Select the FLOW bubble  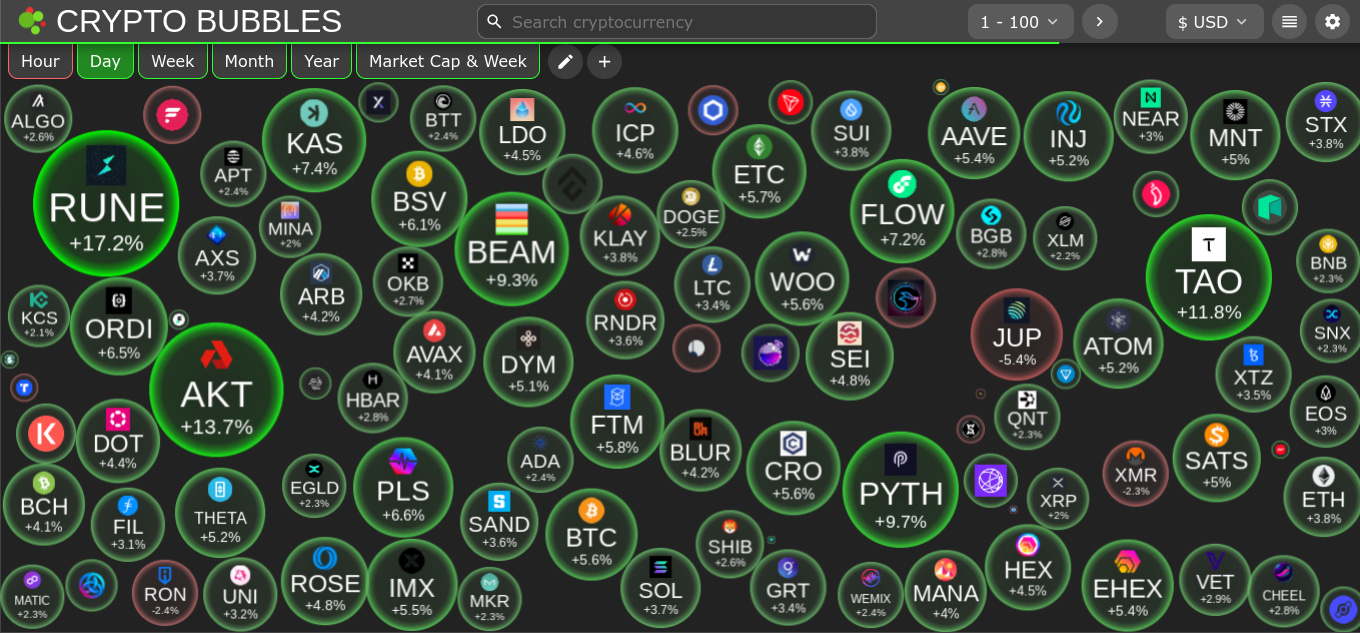(x=902, y=210)
